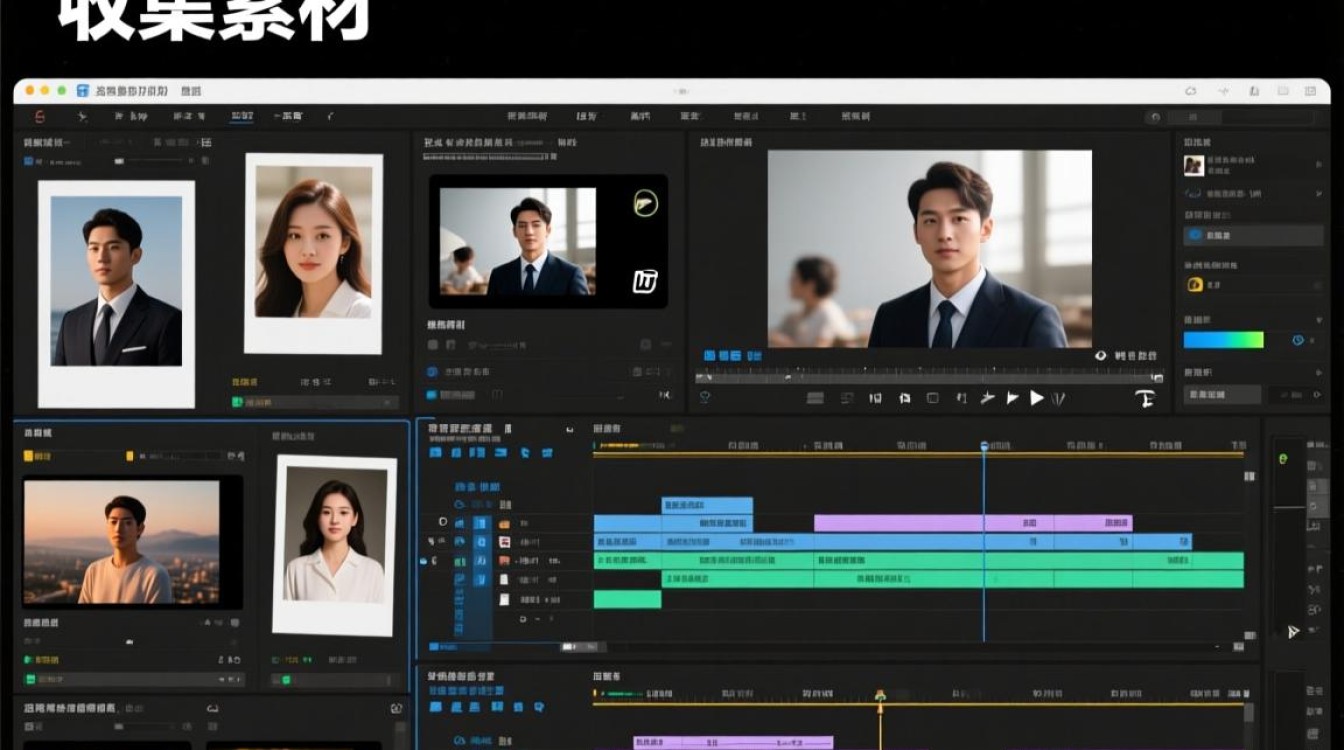Click the purple clip on the upper timeline
Screen dimensions: 1344x750
[x=898, y=523]
